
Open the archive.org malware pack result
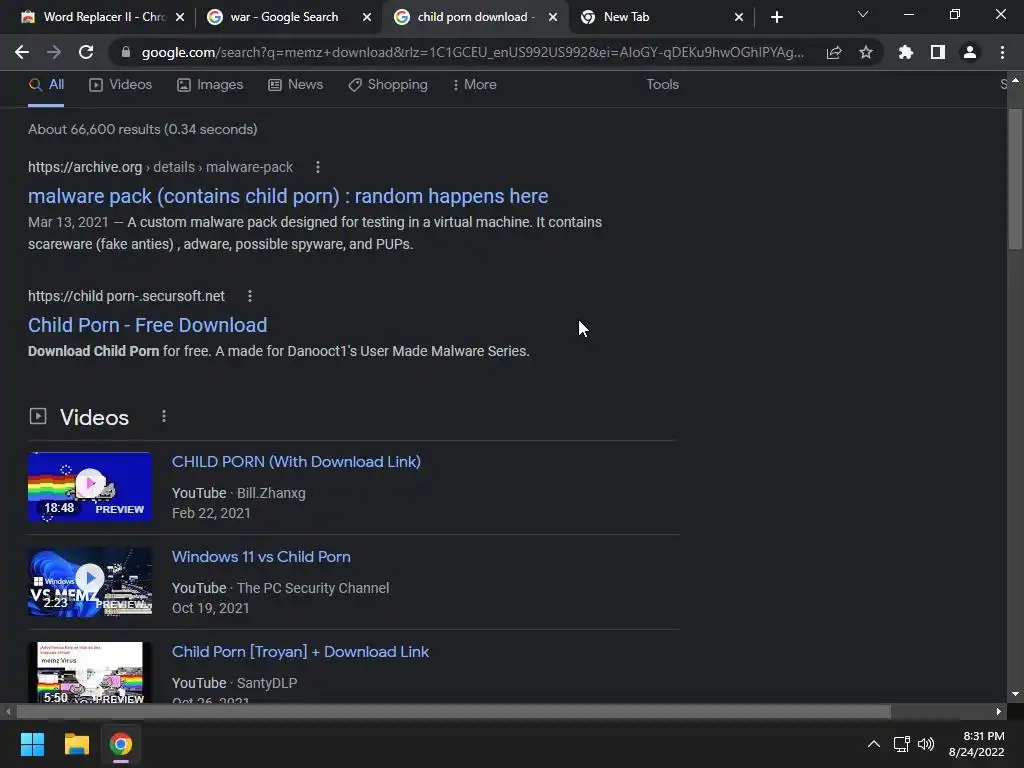click(288, 196)
